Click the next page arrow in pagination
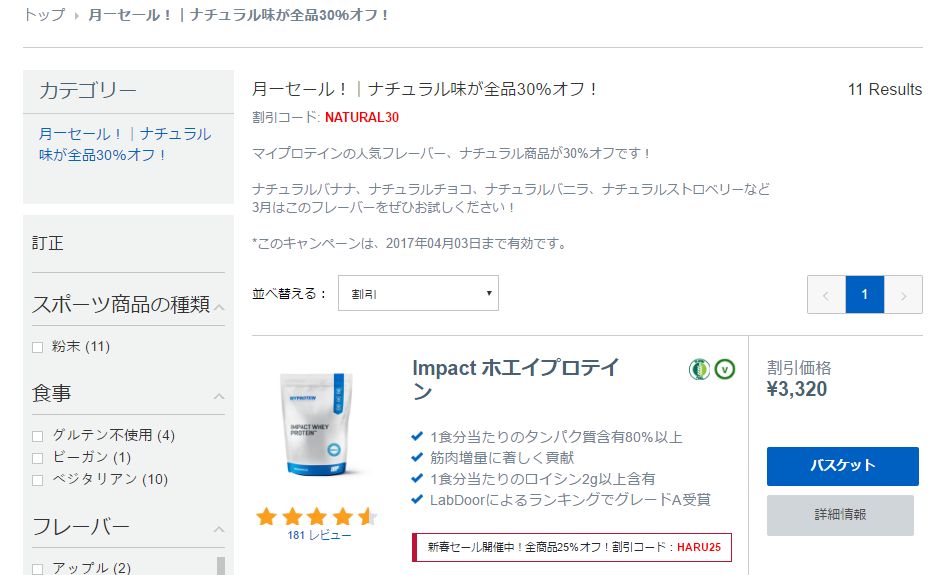This screenshot has width=938, height=575. [x=903, y=294]
